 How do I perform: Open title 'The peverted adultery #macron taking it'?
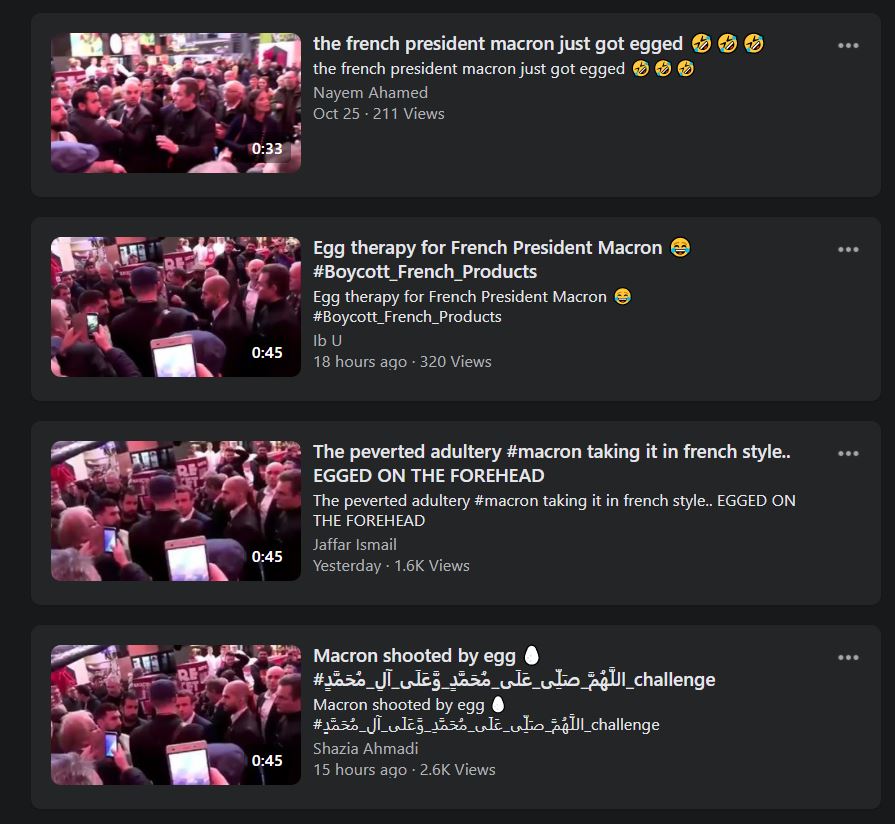551,463
